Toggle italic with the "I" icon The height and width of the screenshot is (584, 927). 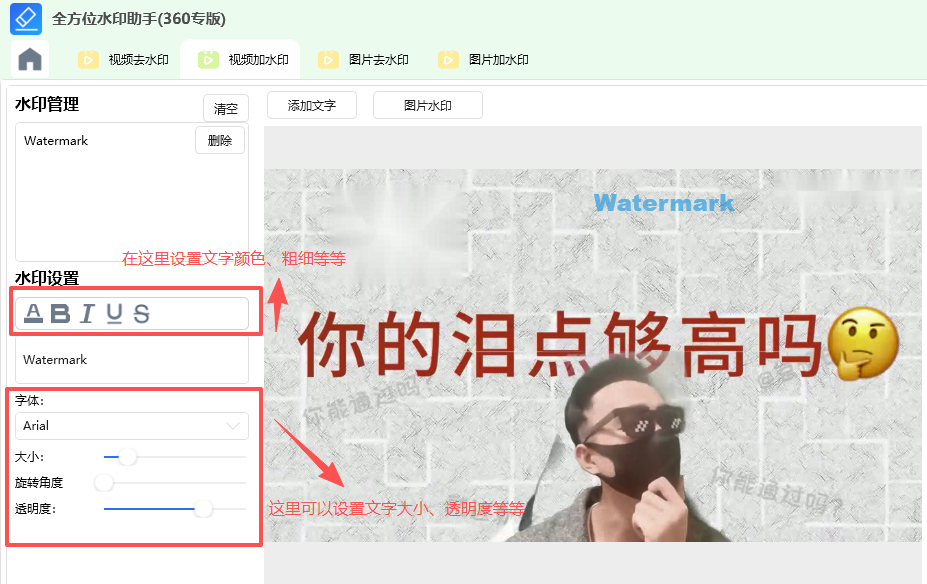(x=87, y=313)
